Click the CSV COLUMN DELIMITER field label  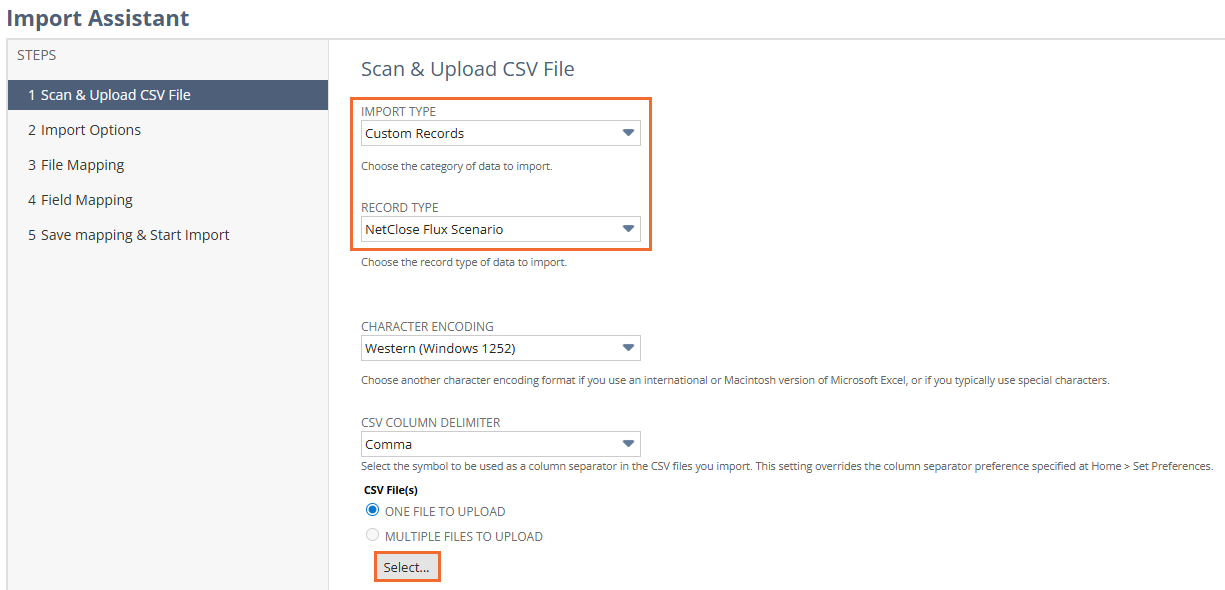tap(431, 422)
